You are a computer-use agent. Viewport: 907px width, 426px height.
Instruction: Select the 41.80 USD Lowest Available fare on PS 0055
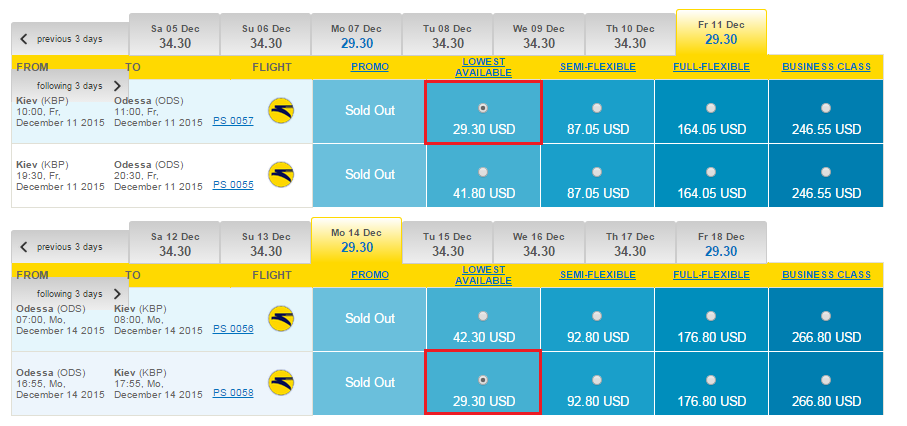coord(483,172)
